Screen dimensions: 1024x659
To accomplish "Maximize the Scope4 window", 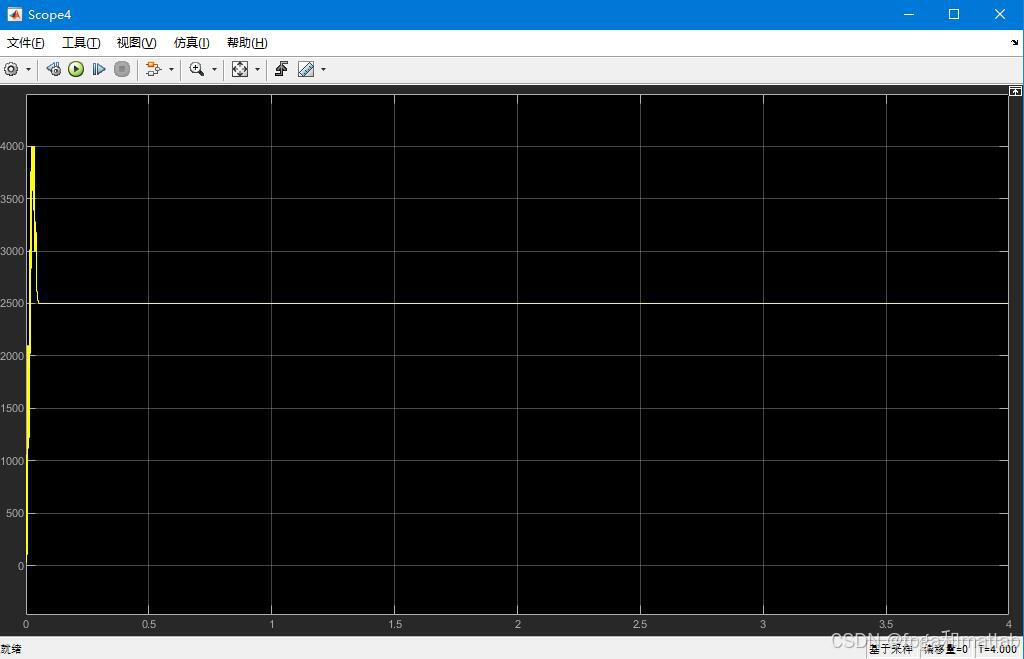I will click(954, 14).
